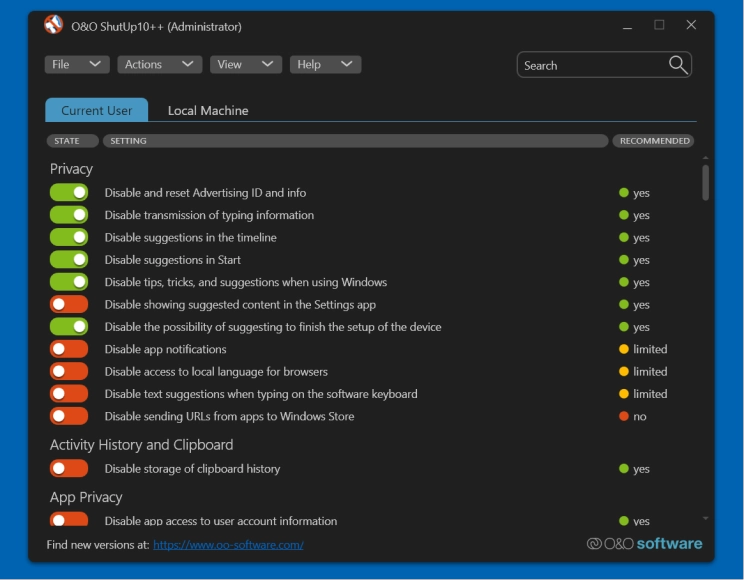Click 'Disable app notifications' setting text
744x580 pixels.
(x=165, y=349)
